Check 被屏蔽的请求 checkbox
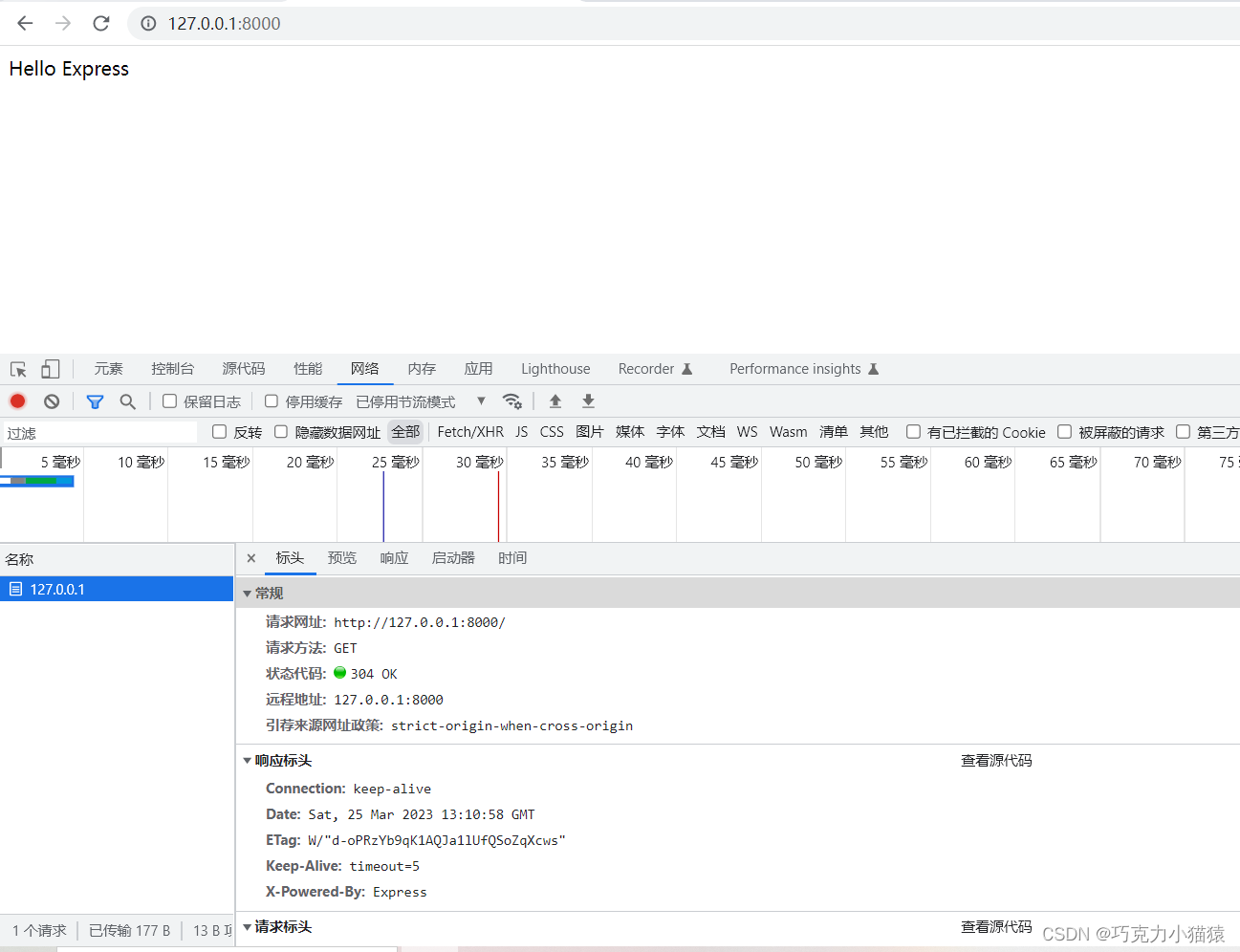Image resolution: width=1240 pixels, height=952 pixels. tap(1064, 432)
